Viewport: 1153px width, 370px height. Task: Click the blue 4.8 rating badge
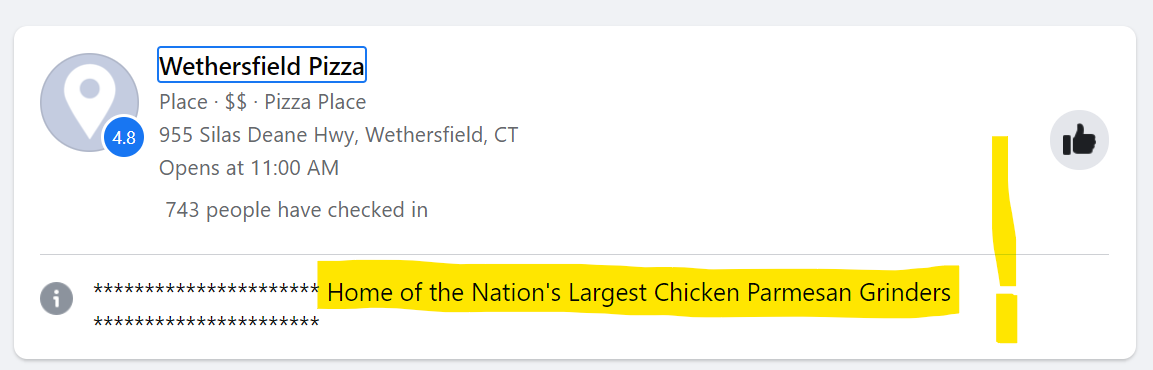(124, 138)
